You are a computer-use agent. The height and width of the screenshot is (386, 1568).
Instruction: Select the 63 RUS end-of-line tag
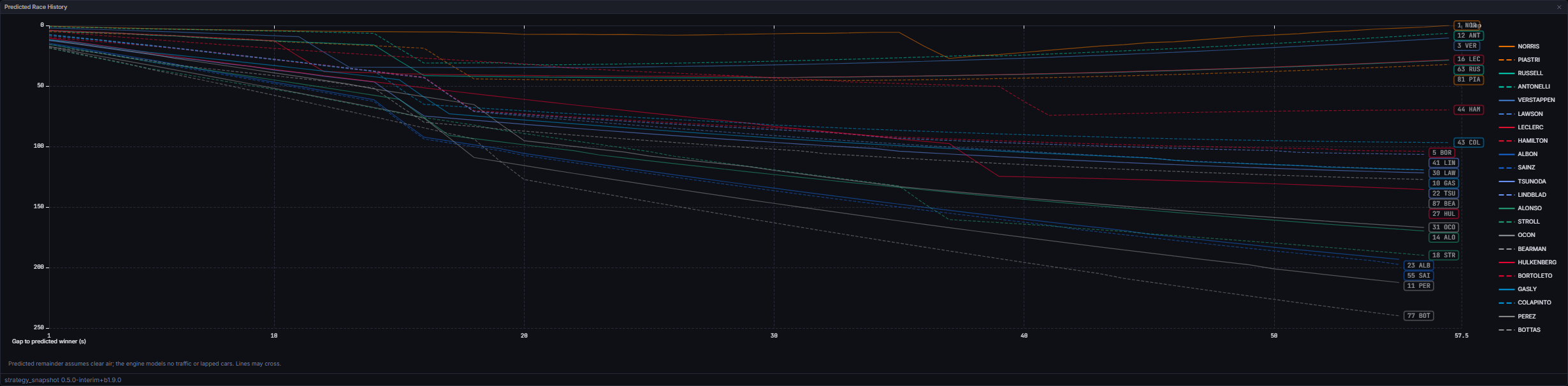(x=1469, y=69)
